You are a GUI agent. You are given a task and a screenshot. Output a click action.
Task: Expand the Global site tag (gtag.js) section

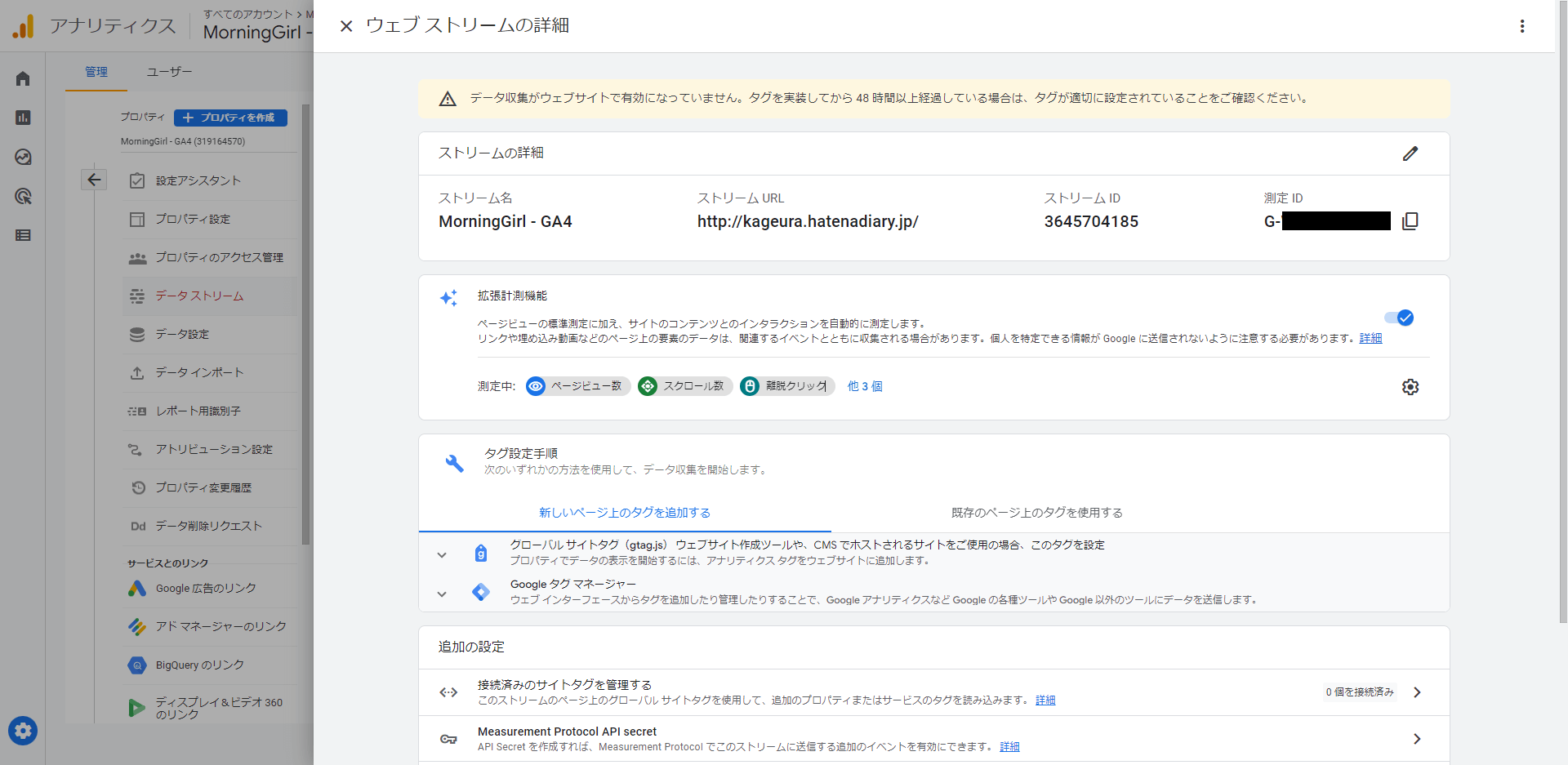click(442, 554)
